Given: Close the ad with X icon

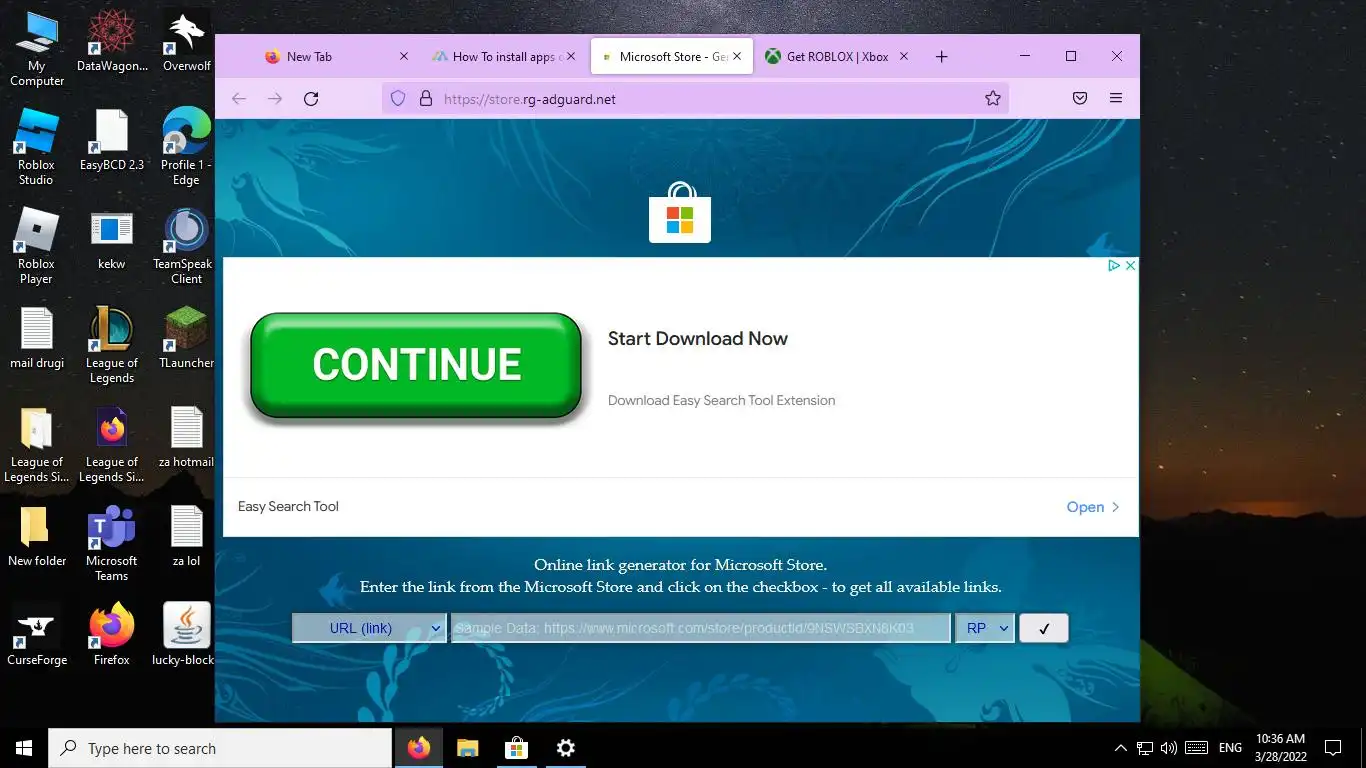Looking at the screenshot, I should (x=1130, y=265).
